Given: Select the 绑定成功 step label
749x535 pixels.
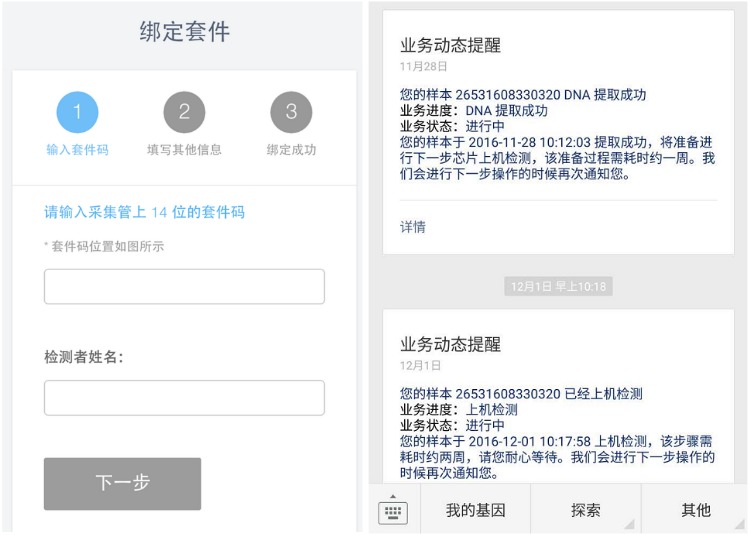Looking at the screenshot, I should pos(291,150).
